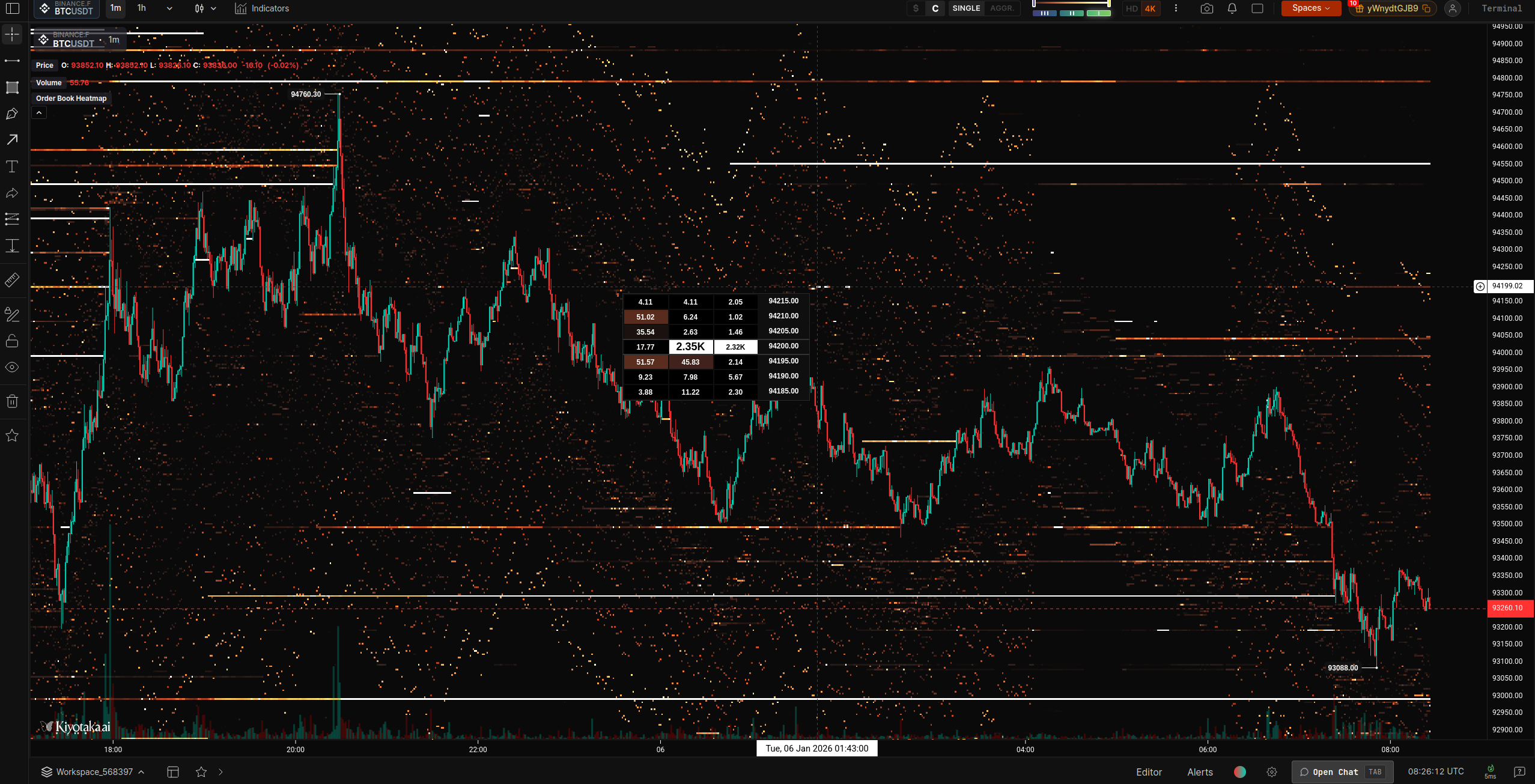This screenshot has width=1535, height=784.
Task: Select the text annotation tool
Action: (12, 166)
